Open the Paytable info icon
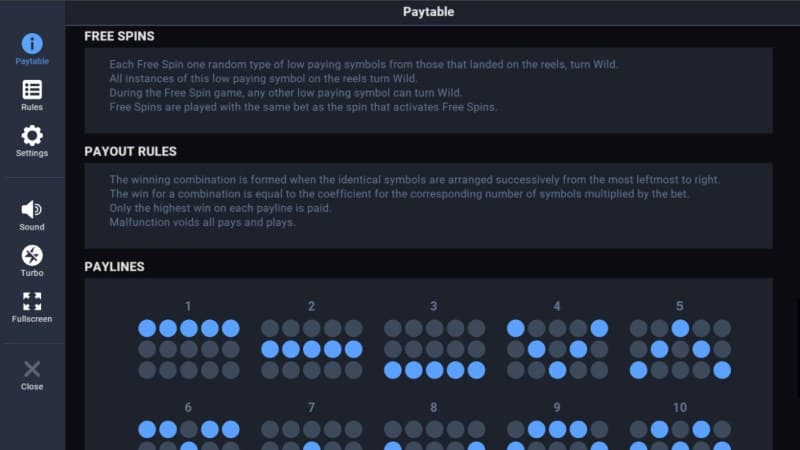Image resolution: width=800 pixels, height=450 pixels. tap(32, 44)
